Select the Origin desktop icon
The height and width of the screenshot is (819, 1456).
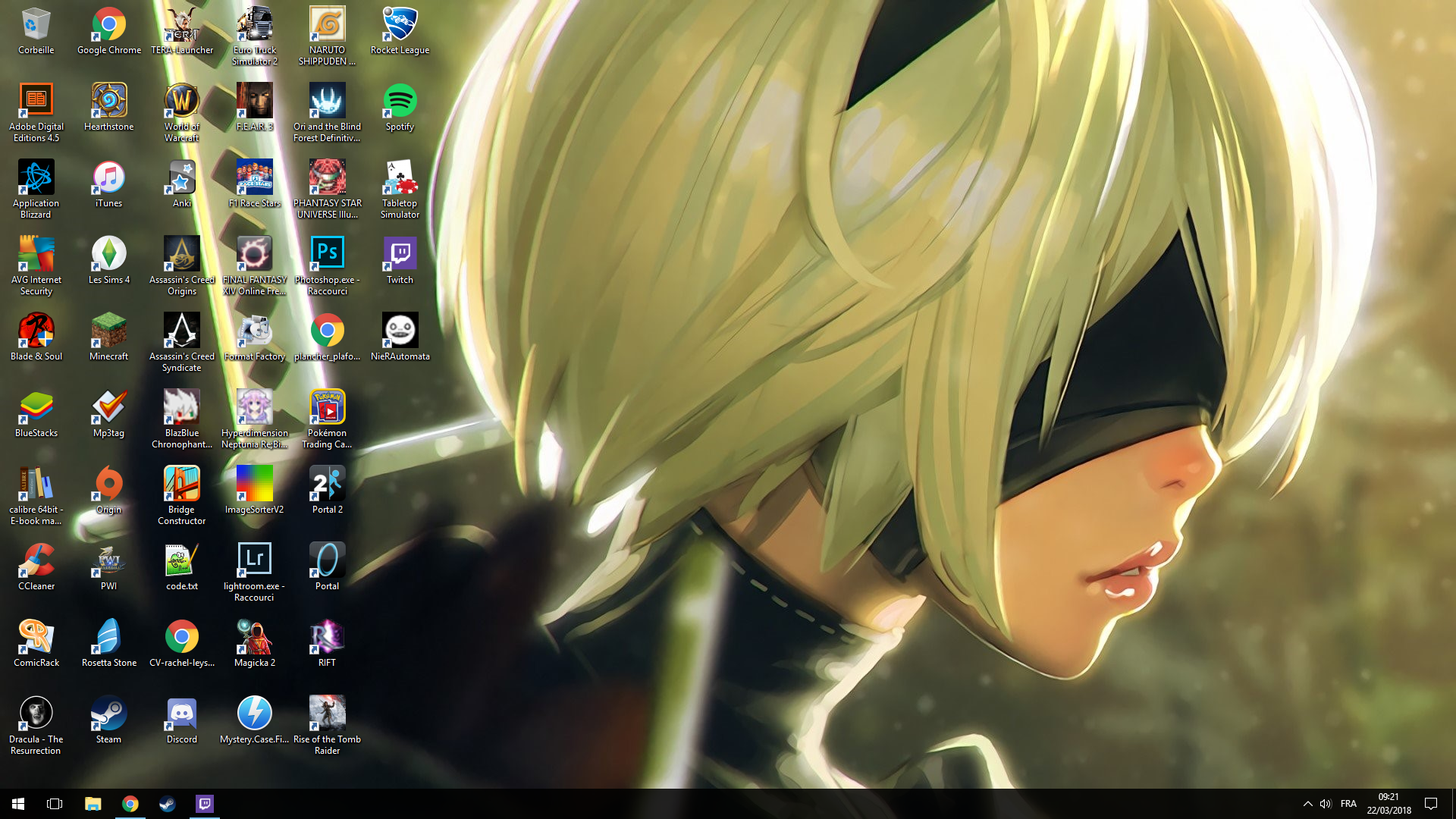click(108, 491)
